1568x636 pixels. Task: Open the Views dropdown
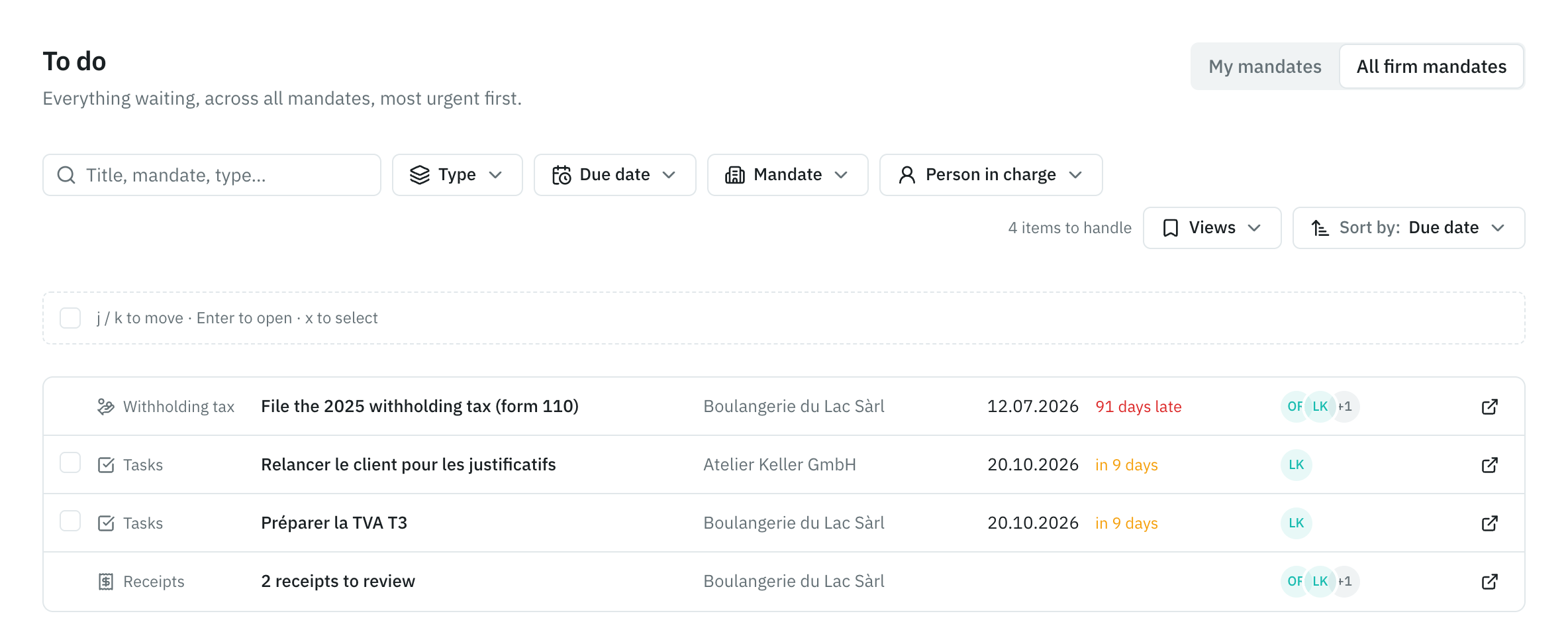[x=1212, y=228]
